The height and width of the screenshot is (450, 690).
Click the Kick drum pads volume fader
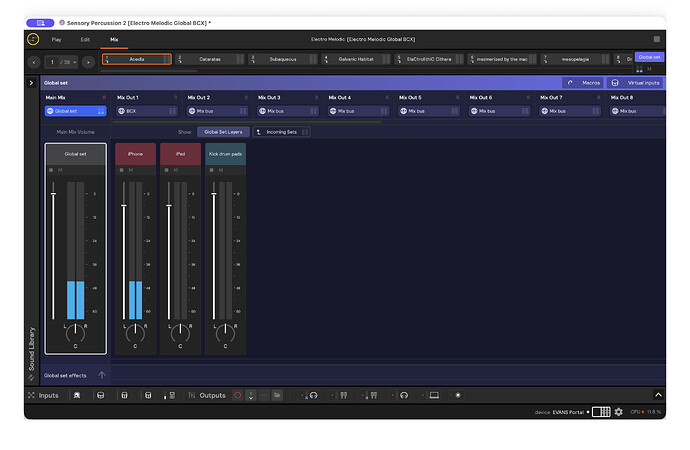pyautogui.click(x=214, y=194)
